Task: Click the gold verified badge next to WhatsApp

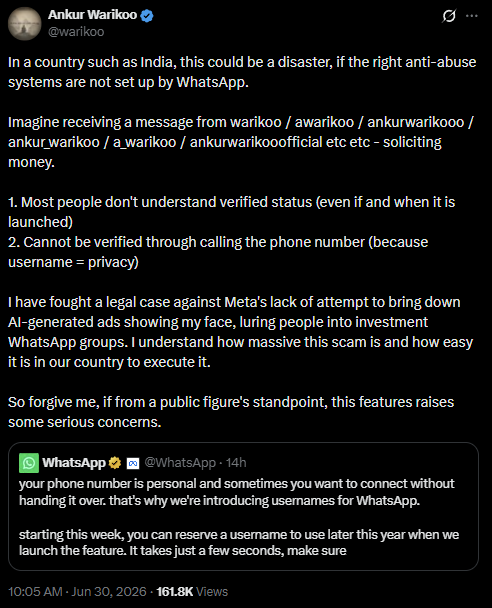Action: click(115, 463)
